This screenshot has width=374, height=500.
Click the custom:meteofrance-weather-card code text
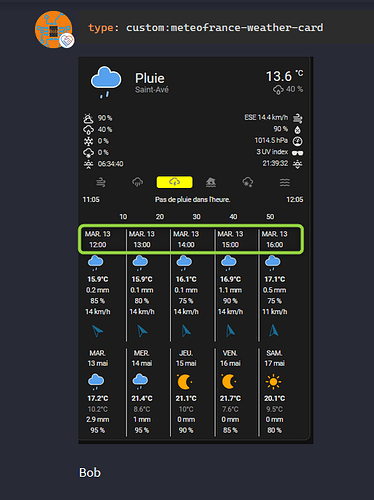224,27
